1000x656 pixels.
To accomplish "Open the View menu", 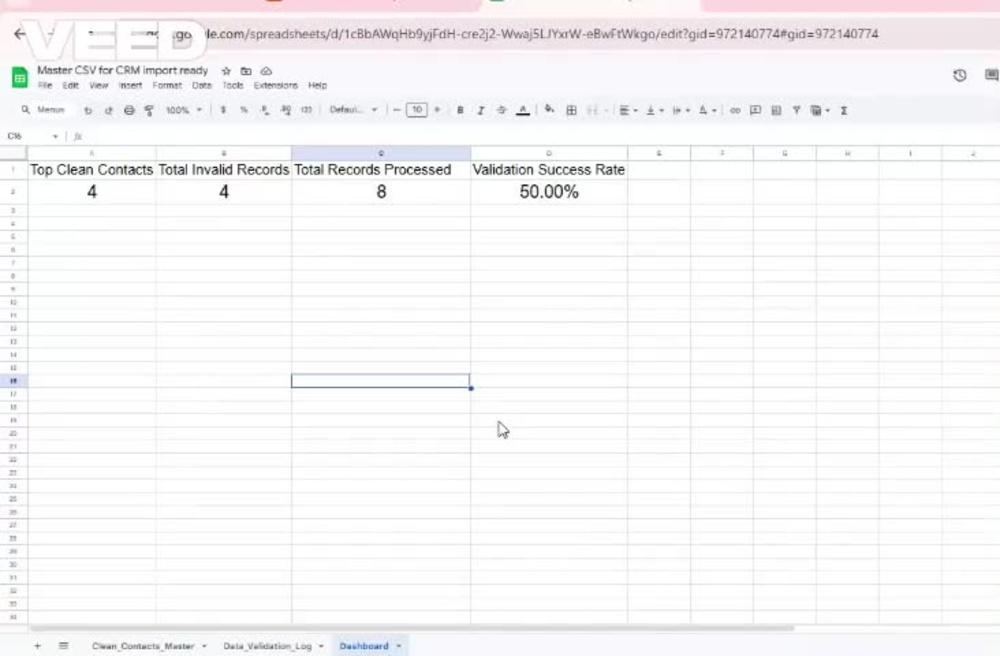I will click(x=99, y=85).
